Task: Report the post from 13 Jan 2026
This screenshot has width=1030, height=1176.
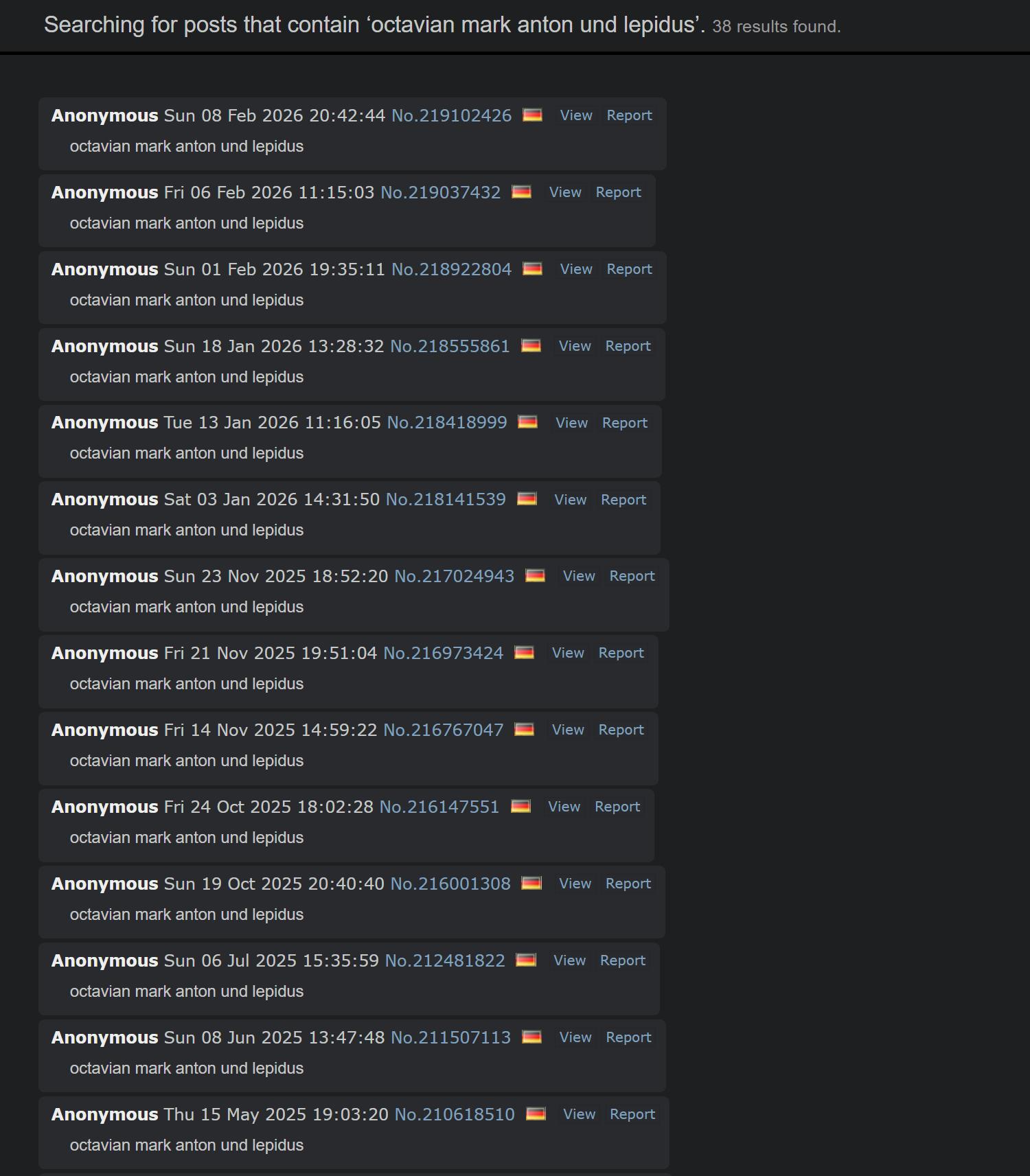Action: (625, 423)
